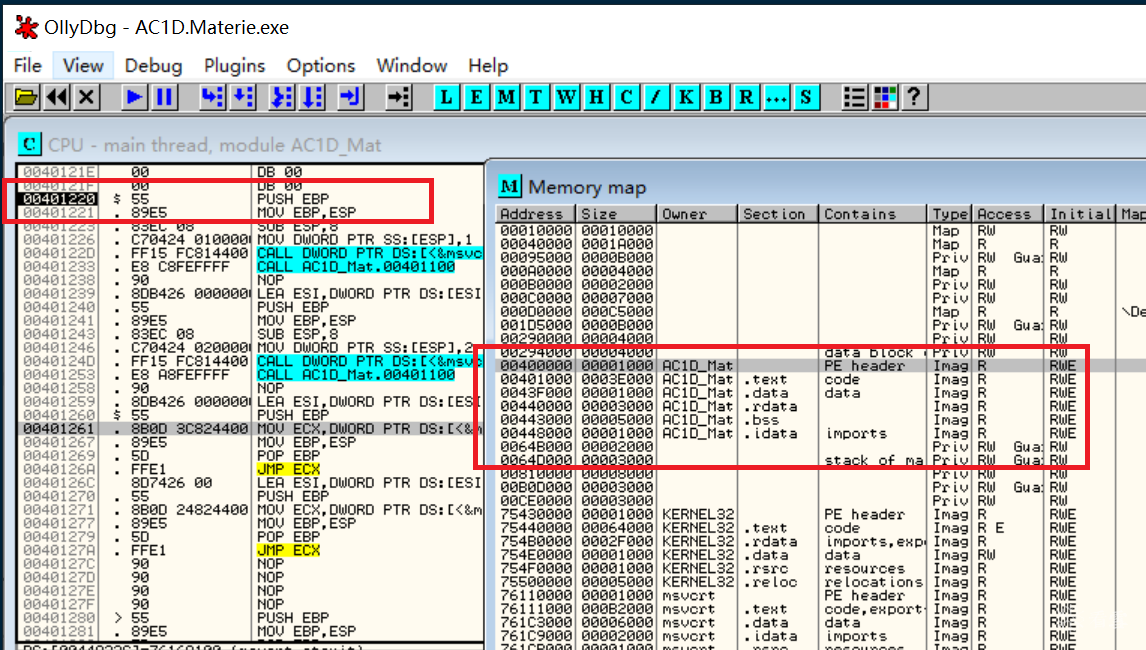Show Breakpoints with B button
The width and height of the screenshot is (1146, 650).
tap(716, 97)
